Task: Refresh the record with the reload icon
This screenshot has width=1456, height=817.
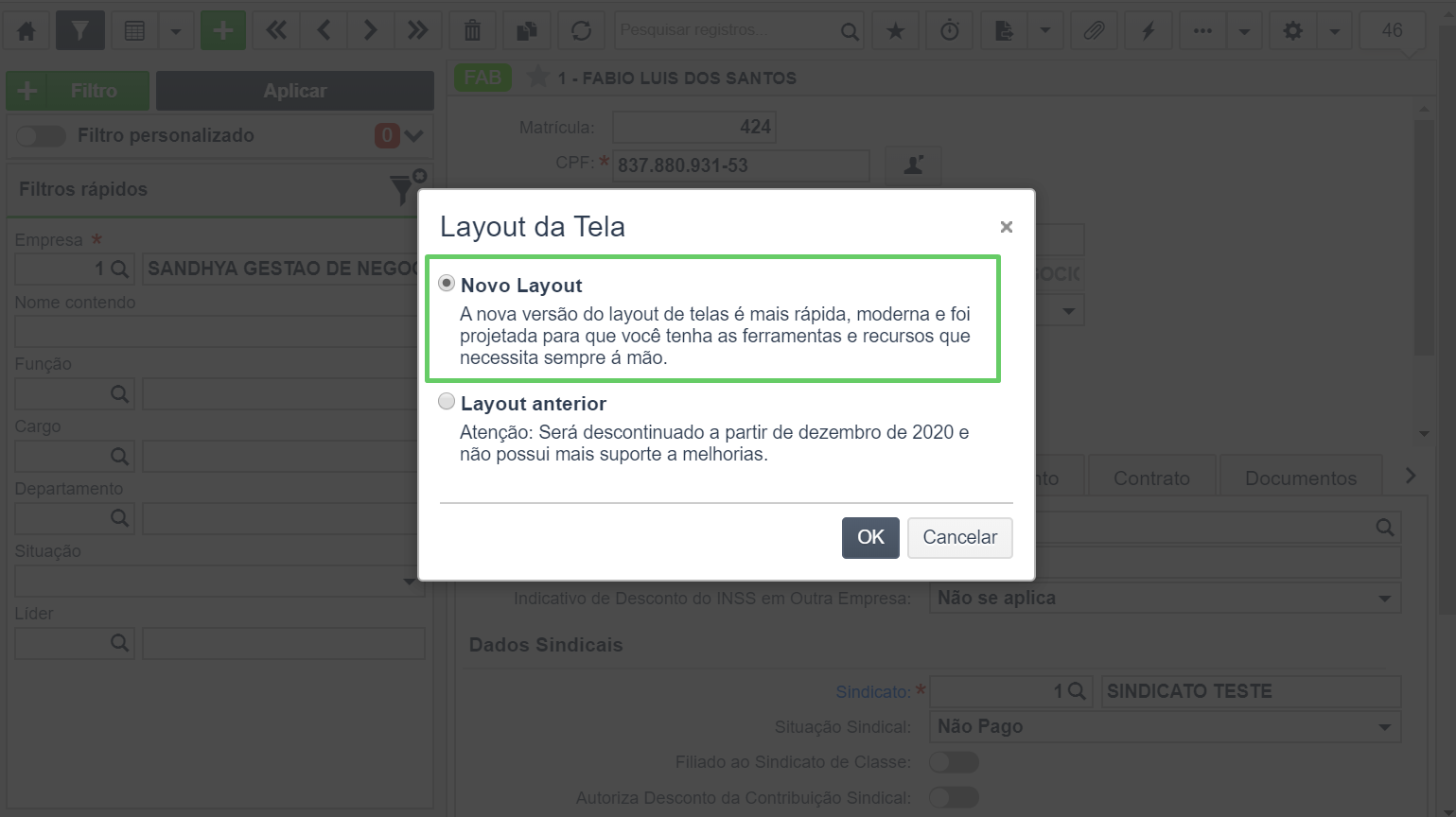Action: [581, 30]
